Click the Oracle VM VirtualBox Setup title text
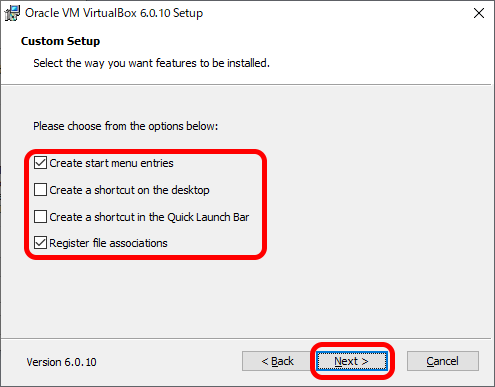 pyautogui.click(x=114, y=13)
